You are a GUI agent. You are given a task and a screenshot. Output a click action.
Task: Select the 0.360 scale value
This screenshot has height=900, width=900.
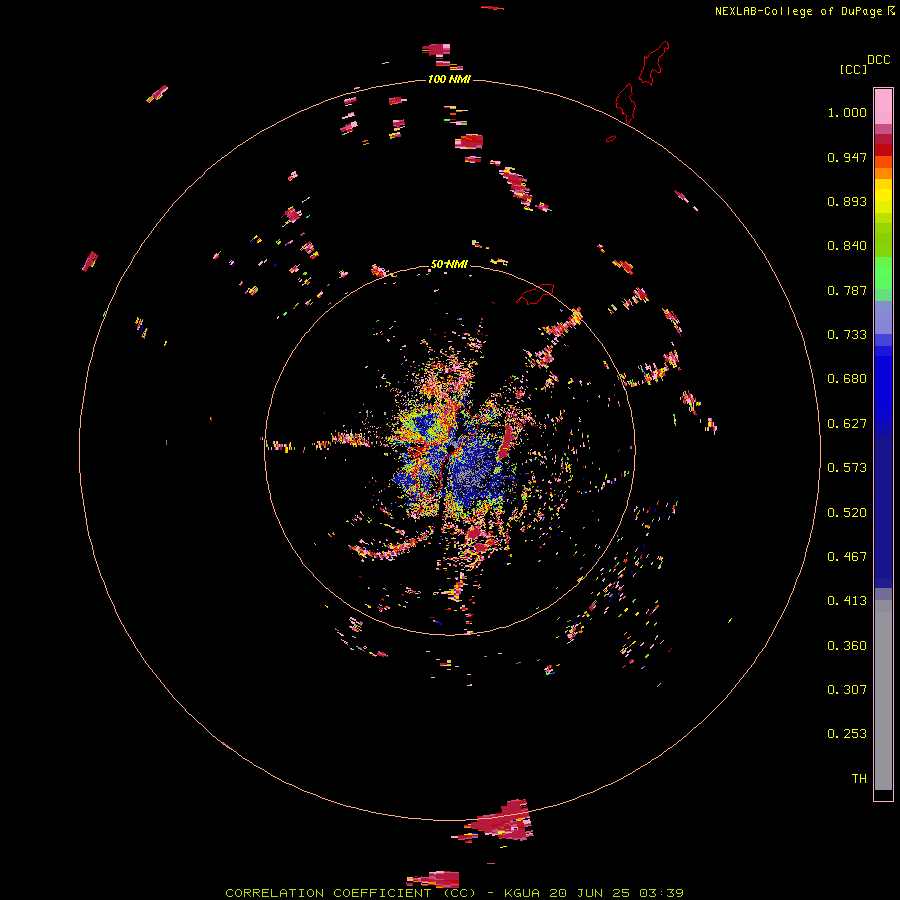click(847, 646)
